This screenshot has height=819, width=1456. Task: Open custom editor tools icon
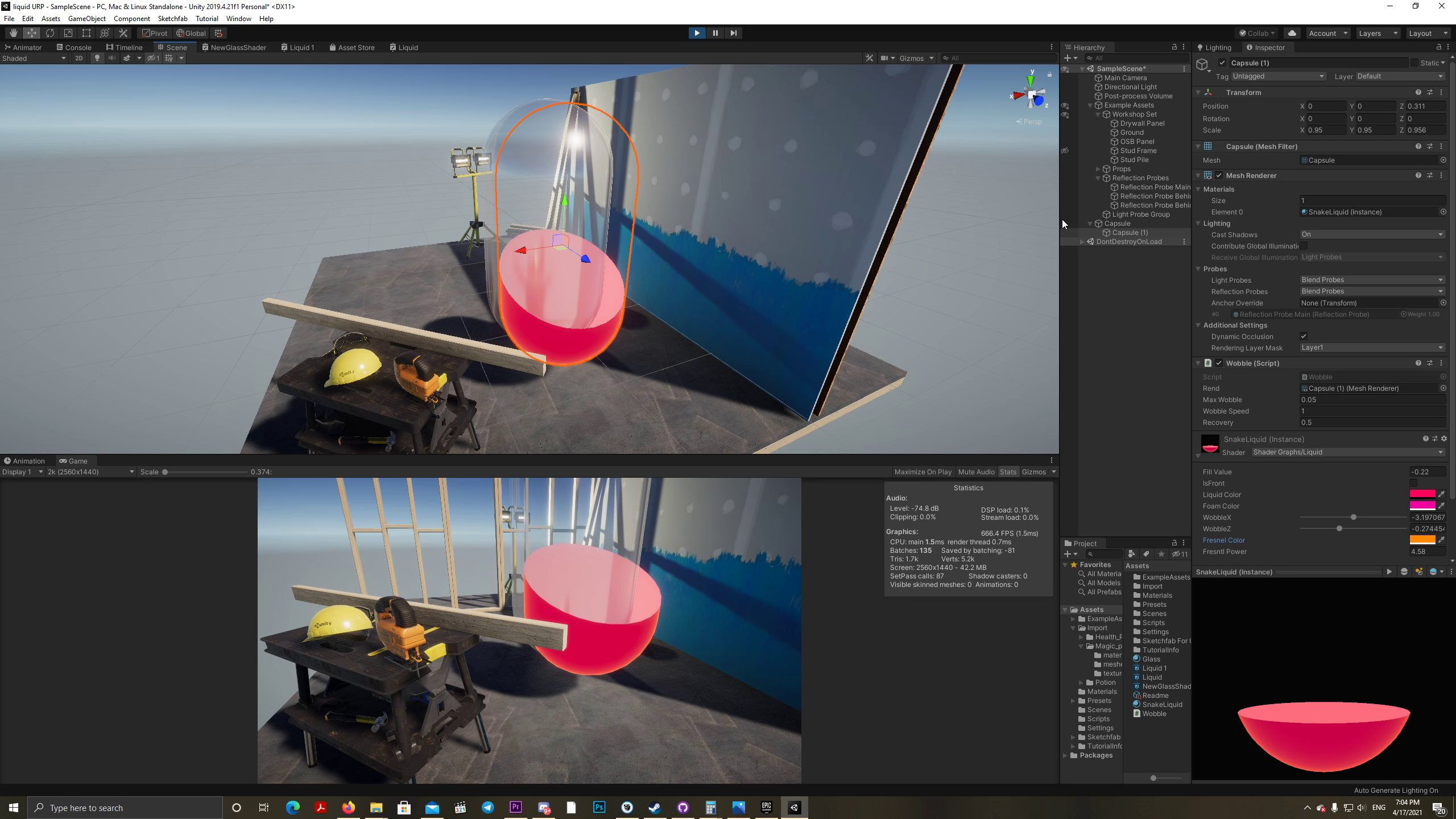pyautogui.click(x=123, y=33)
